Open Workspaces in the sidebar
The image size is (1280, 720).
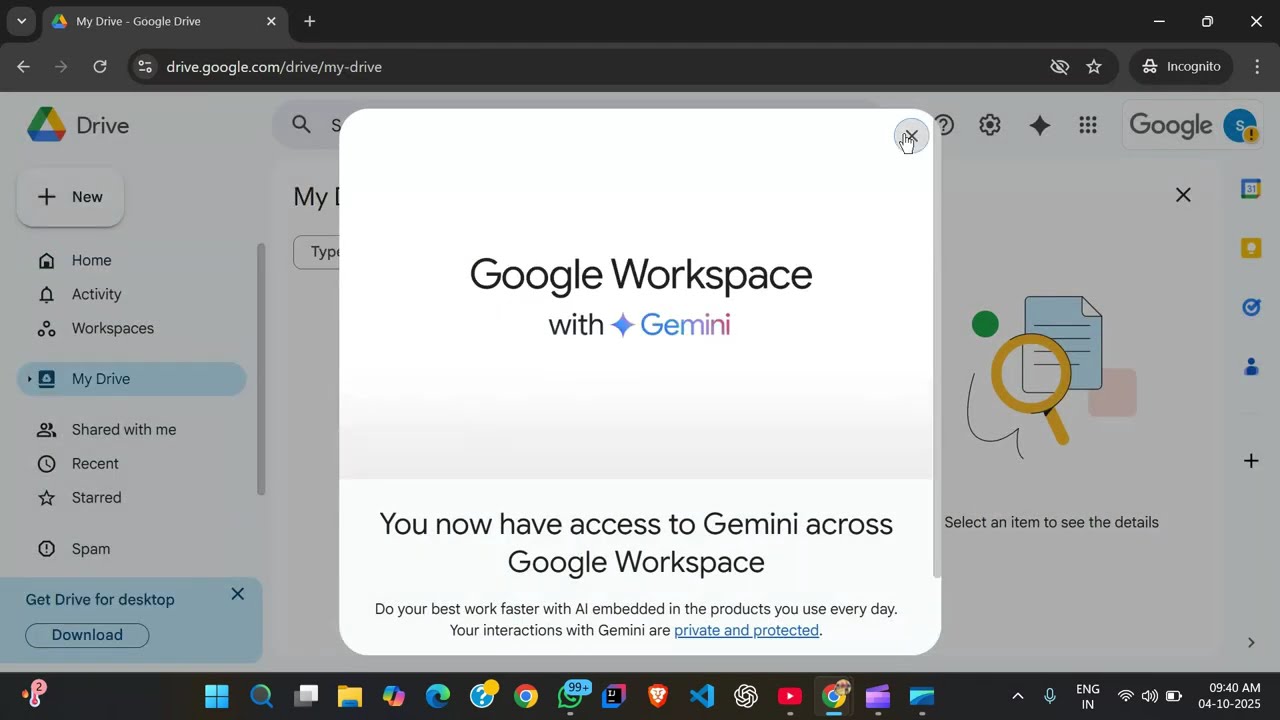[112, 328]
